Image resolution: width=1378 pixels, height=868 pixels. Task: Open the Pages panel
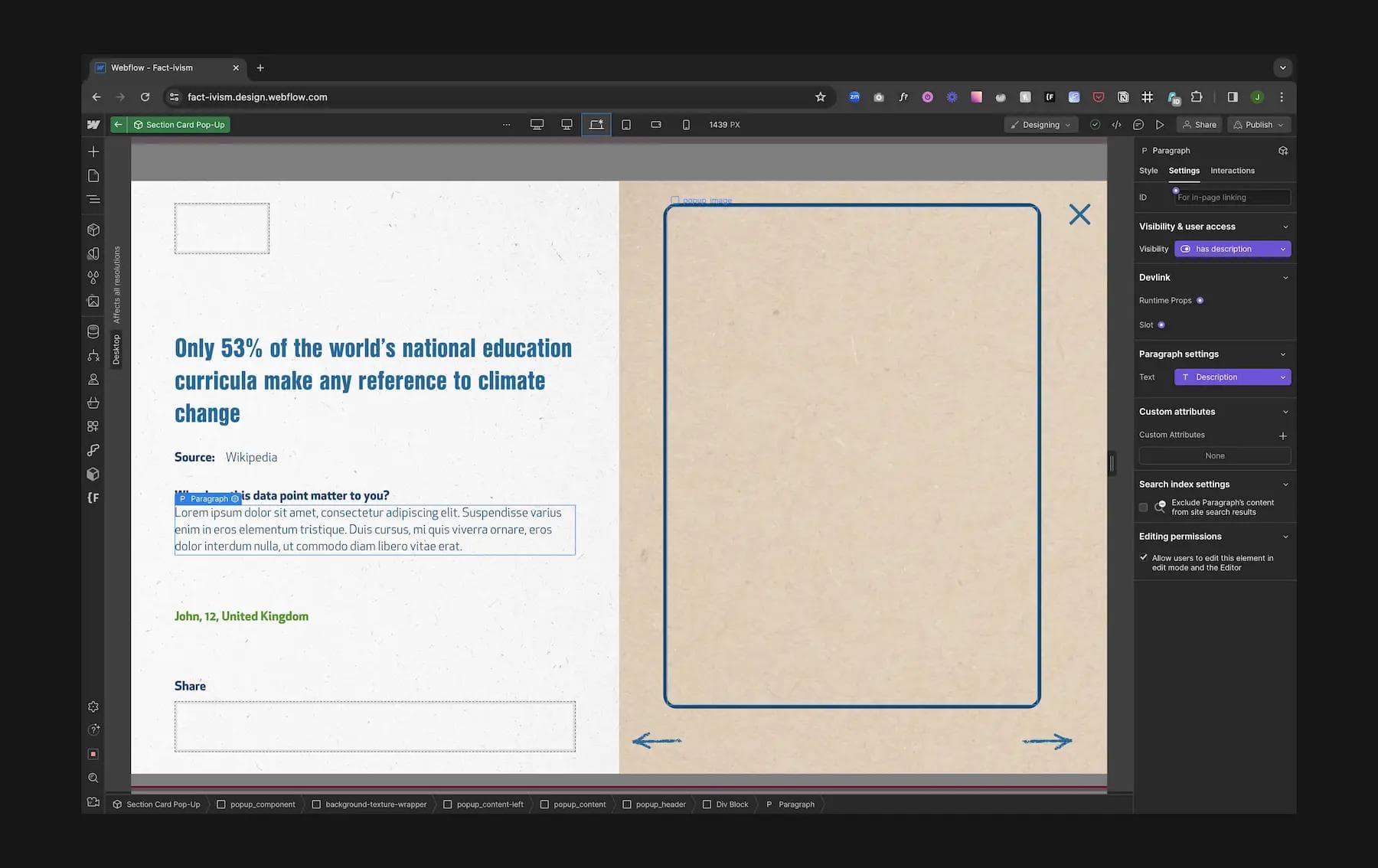click(93, 175)
